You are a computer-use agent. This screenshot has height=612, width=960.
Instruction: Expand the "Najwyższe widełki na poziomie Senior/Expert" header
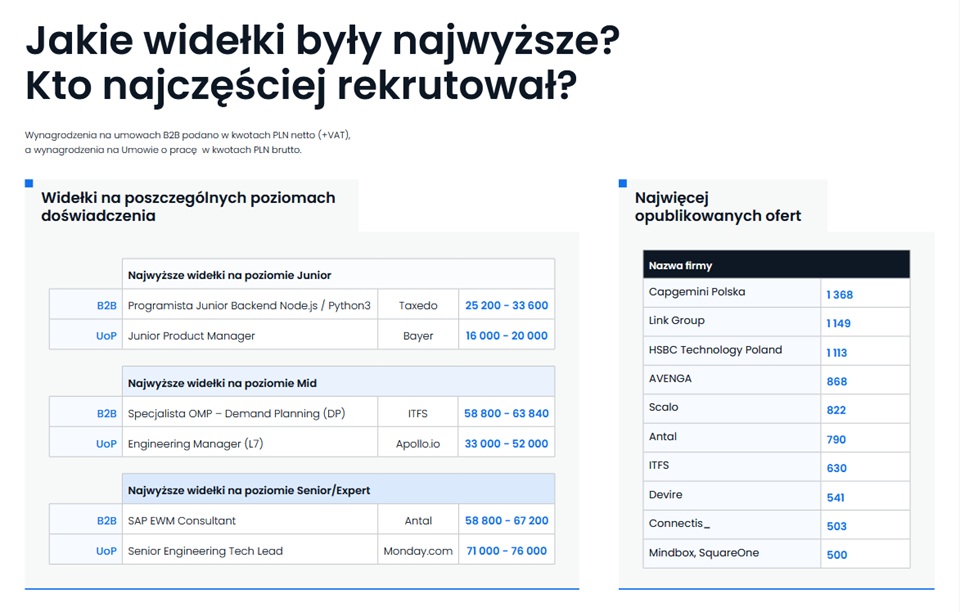pyautogui.click(x=250, y=489)
